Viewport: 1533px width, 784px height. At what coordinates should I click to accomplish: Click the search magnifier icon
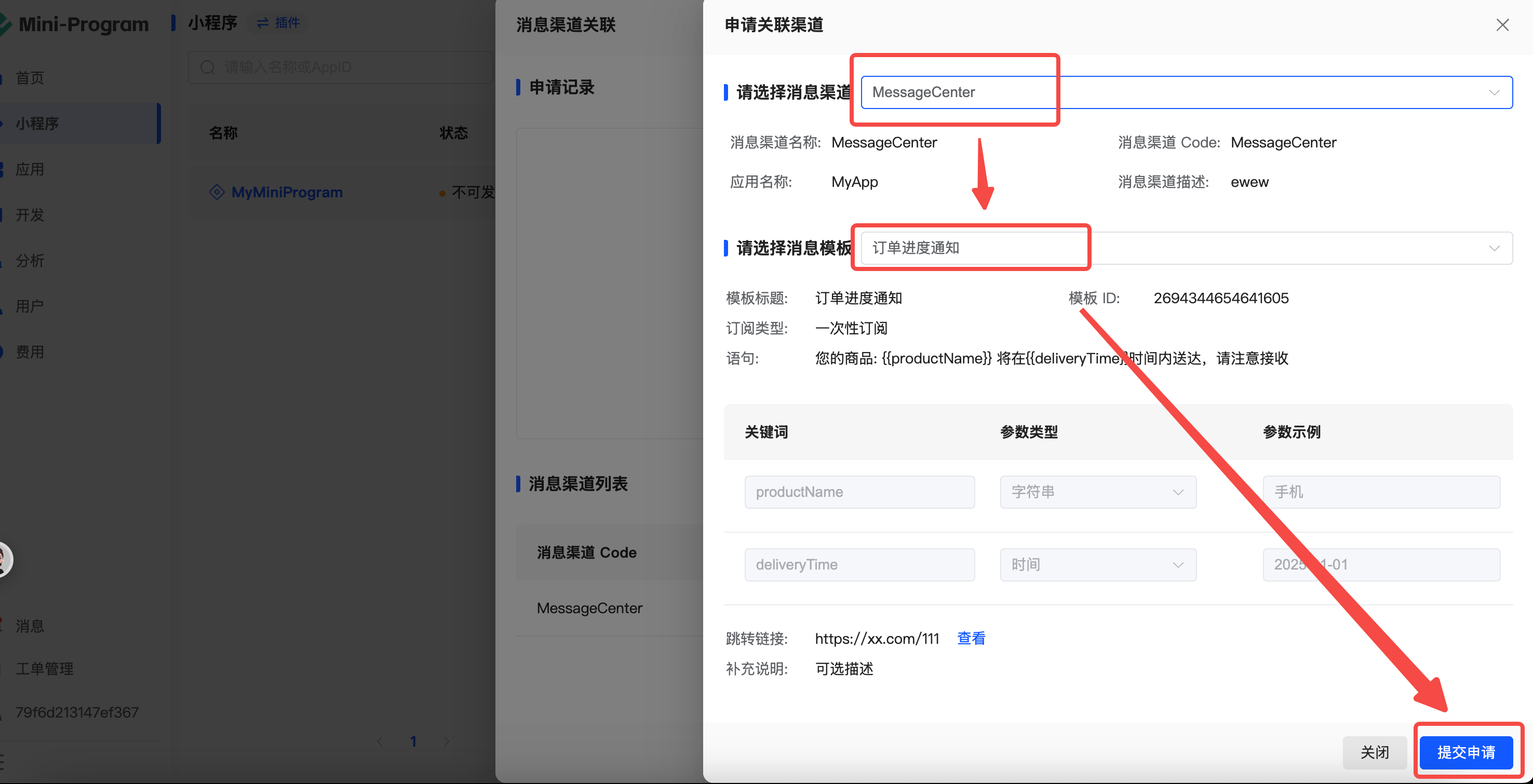pos(207,67)
